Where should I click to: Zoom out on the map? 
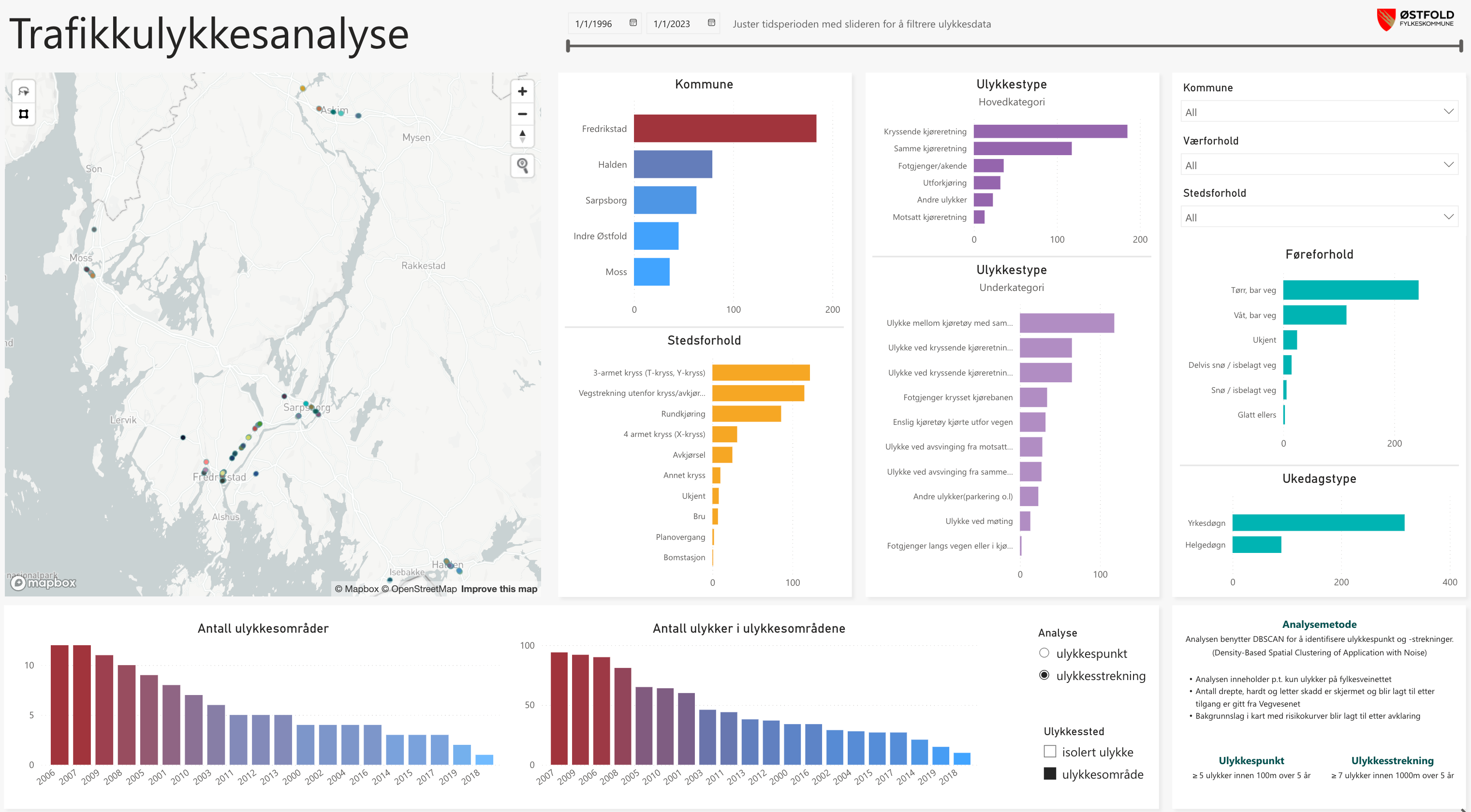click(x=522, y=114)
